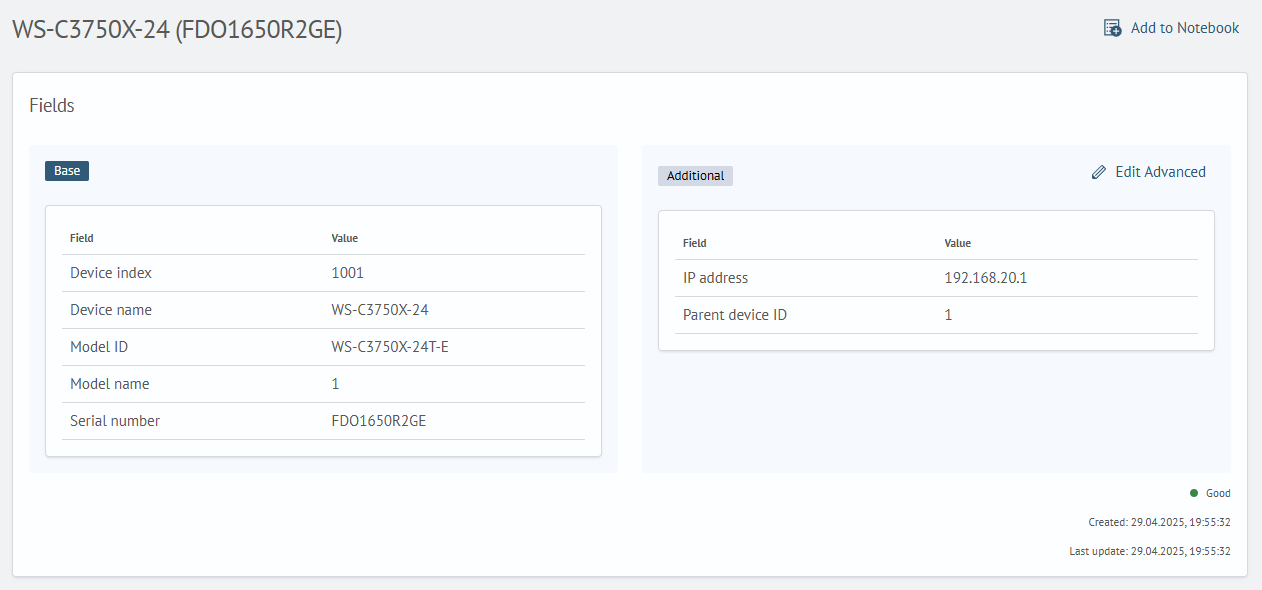
Task: Click the Add to Notebook icon
Action: click(1112, 28)
